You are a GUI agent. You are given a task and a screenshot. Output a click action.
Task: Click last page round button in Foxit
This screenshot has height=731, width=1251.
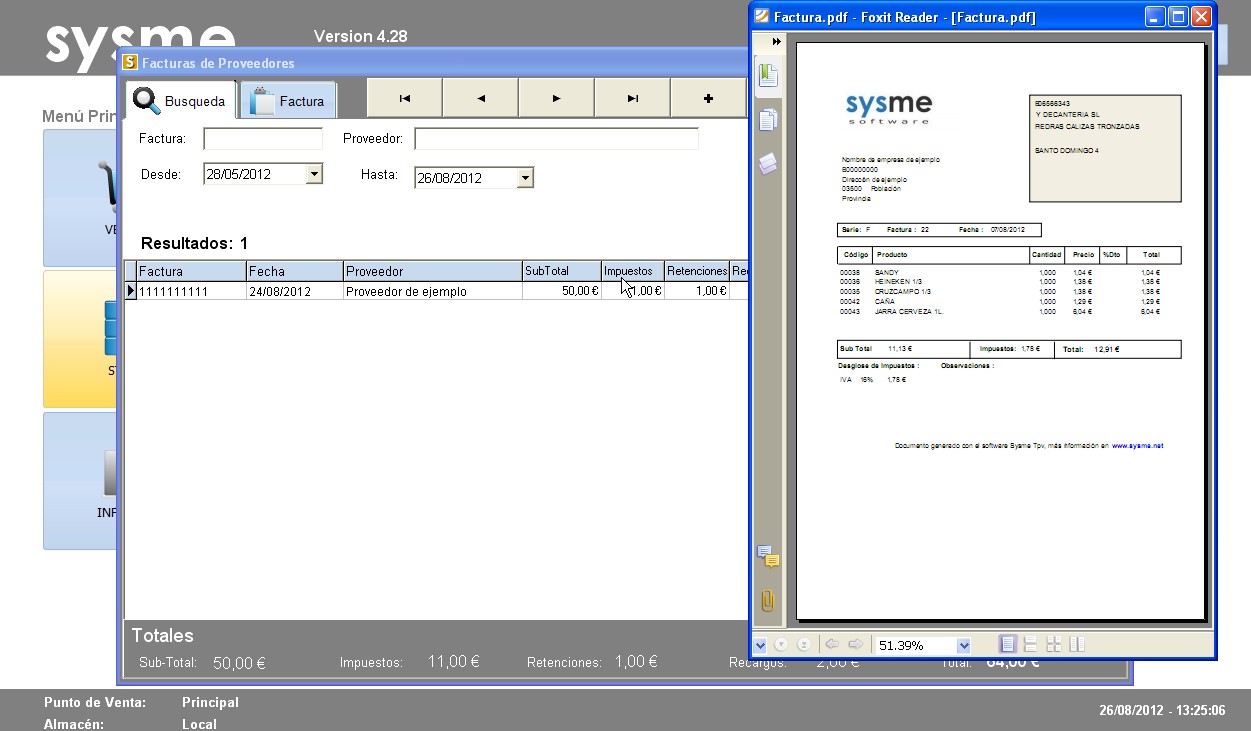coord(803,645)
